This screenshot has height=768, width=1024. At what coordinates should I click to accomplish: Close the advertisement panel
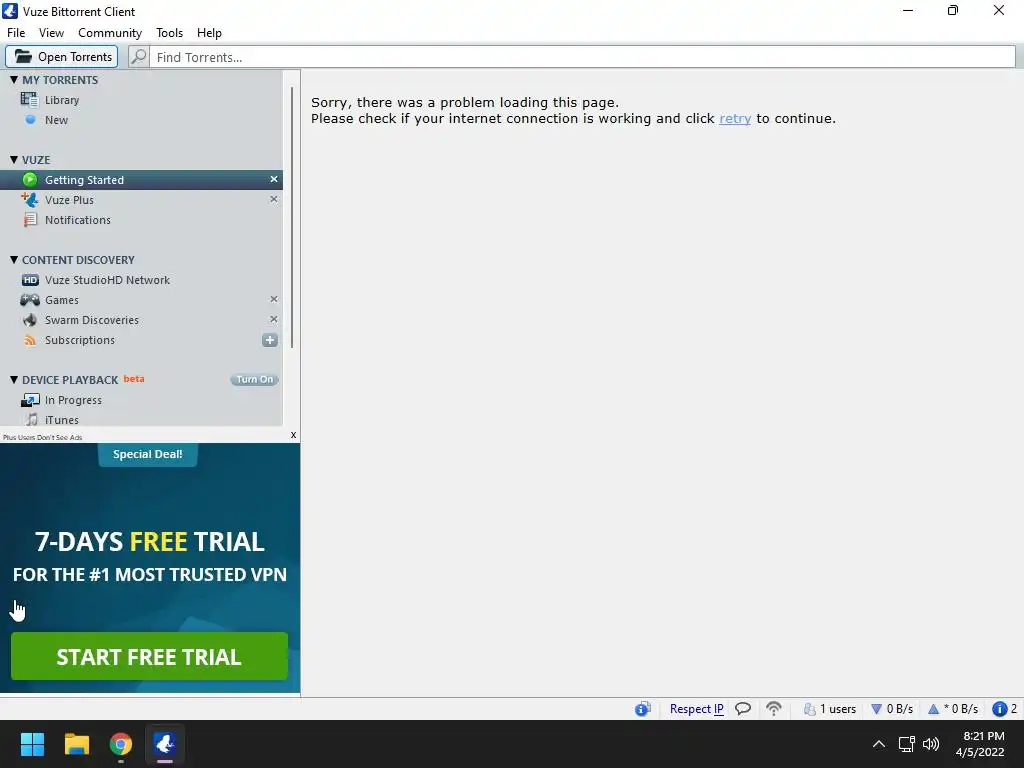293,435
